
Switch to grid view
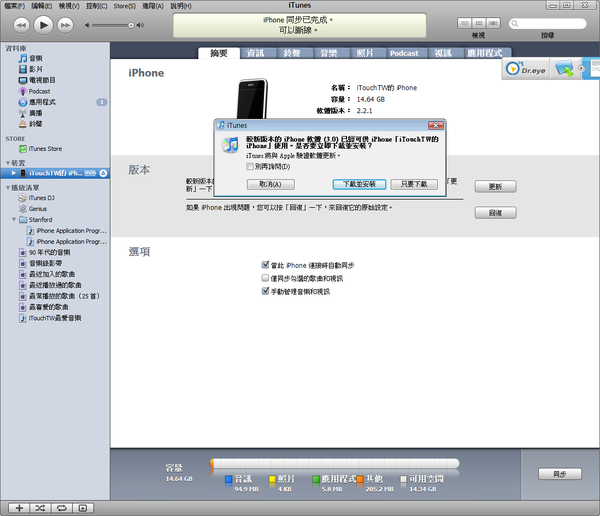point(478,23)
